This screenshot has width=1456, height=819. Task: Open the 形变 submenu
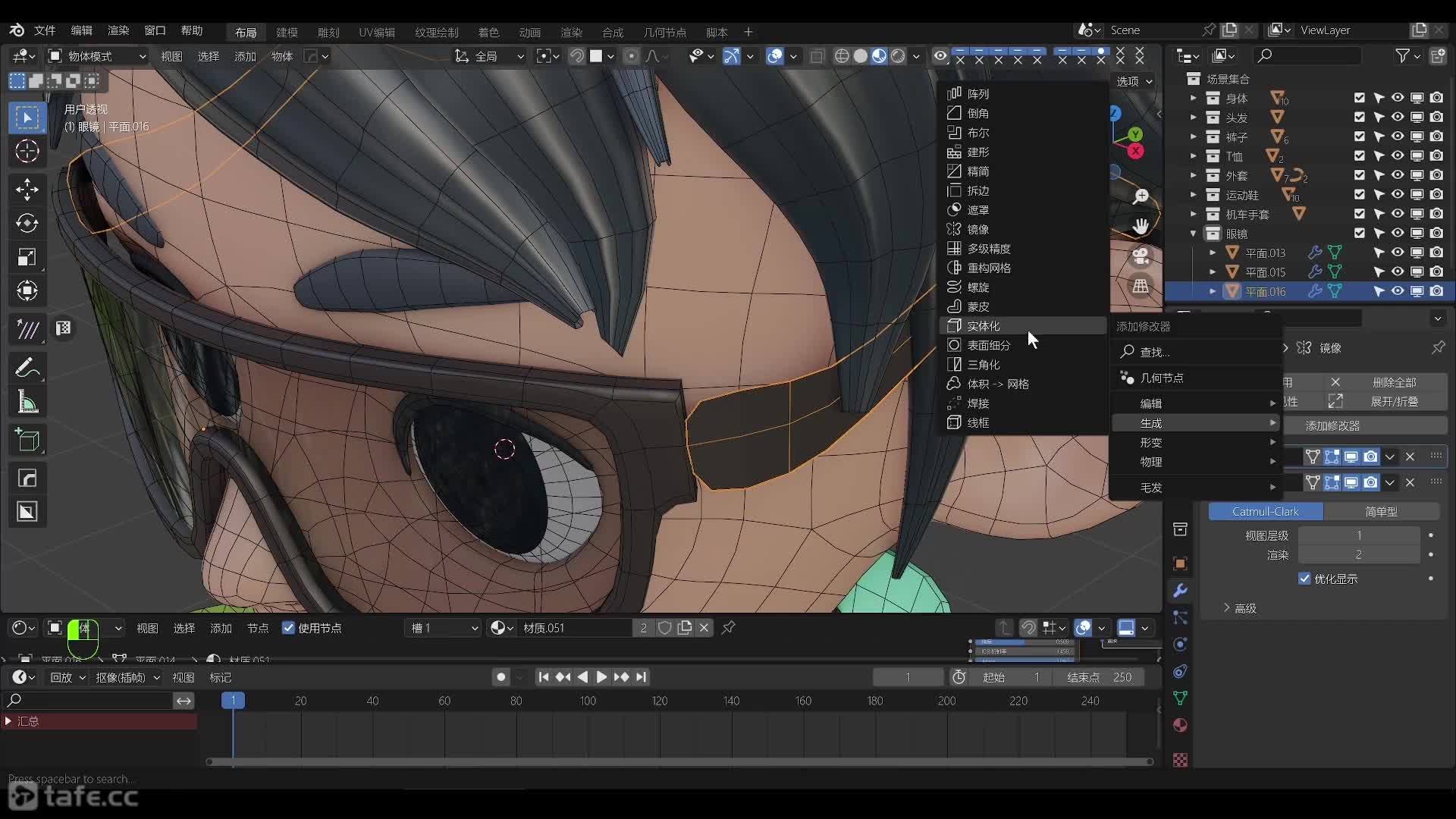1196,442
